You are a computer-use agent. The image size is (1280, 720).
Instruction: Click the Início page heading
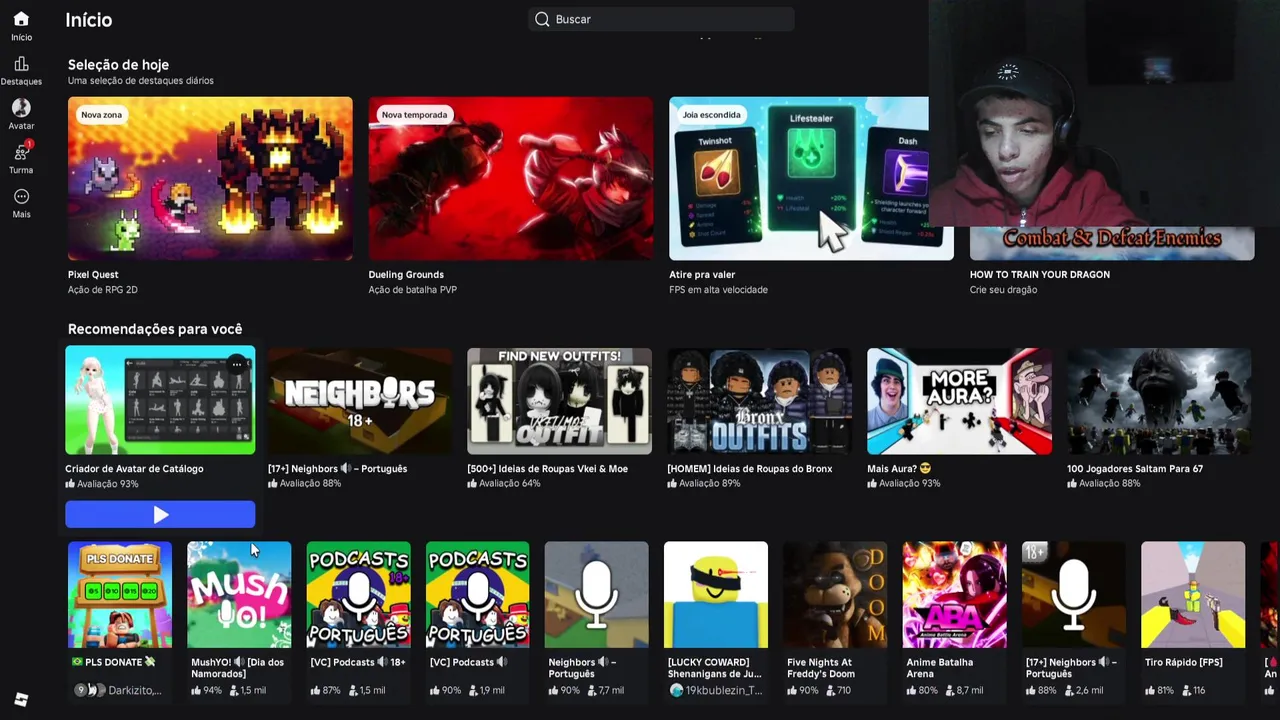pyautogui.click(x=89, y=20)
